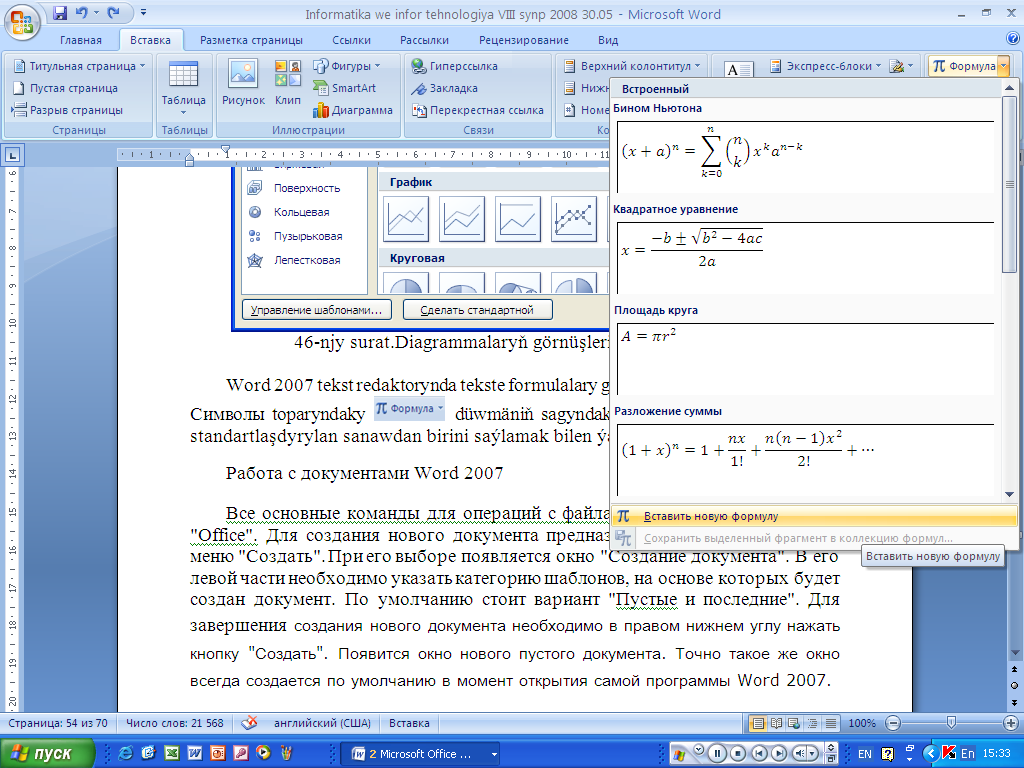The height and width of the screenshot is (768, 1024).
Task: Collapse the Формула dropdown arrow
Action: pyautogui.click(x=1004, y=66)
